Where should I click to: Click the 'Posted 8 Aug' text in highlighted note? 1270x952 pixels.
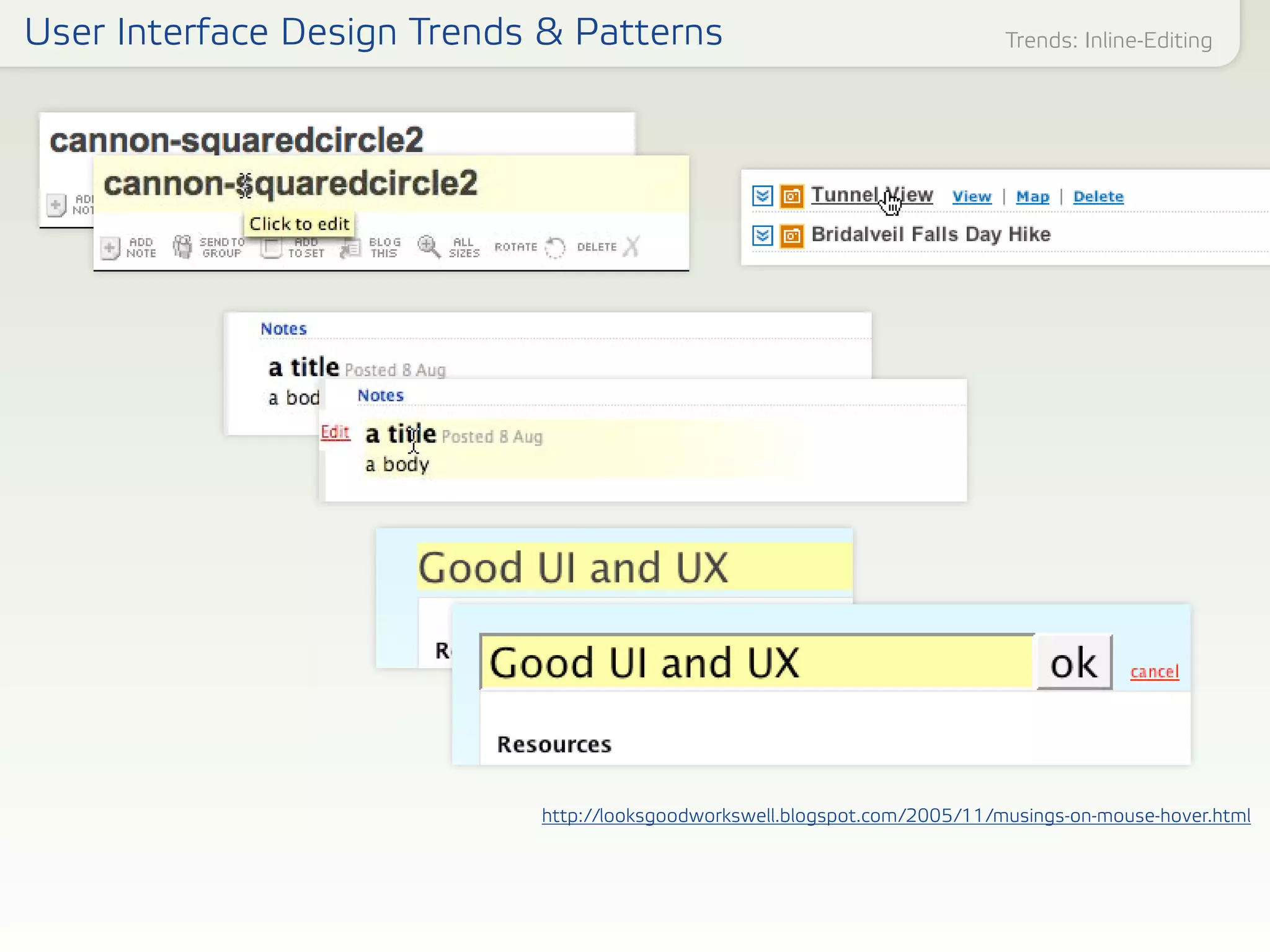pos(492,437)
